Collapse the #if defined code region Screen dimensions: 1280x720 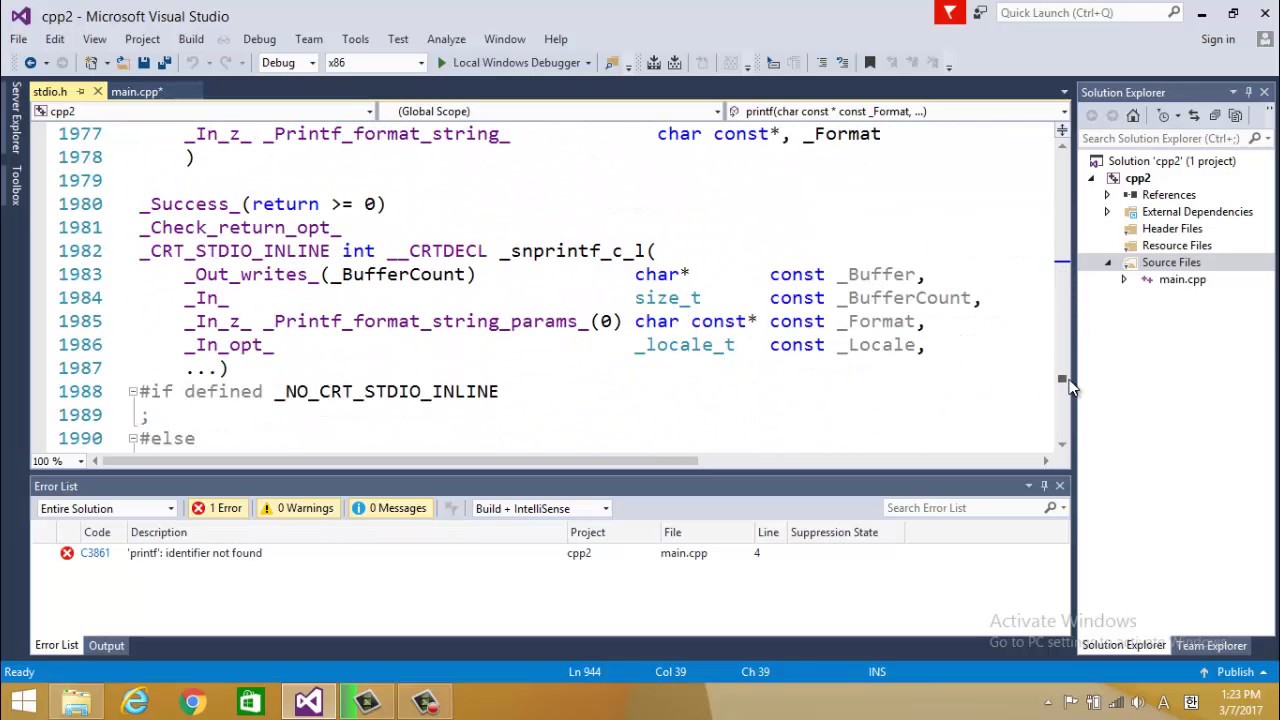tap(133, 392)
